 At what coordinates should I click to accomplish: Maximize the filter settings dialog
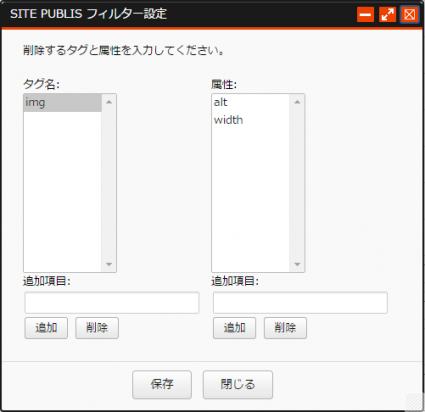click(x=387, y=14)
